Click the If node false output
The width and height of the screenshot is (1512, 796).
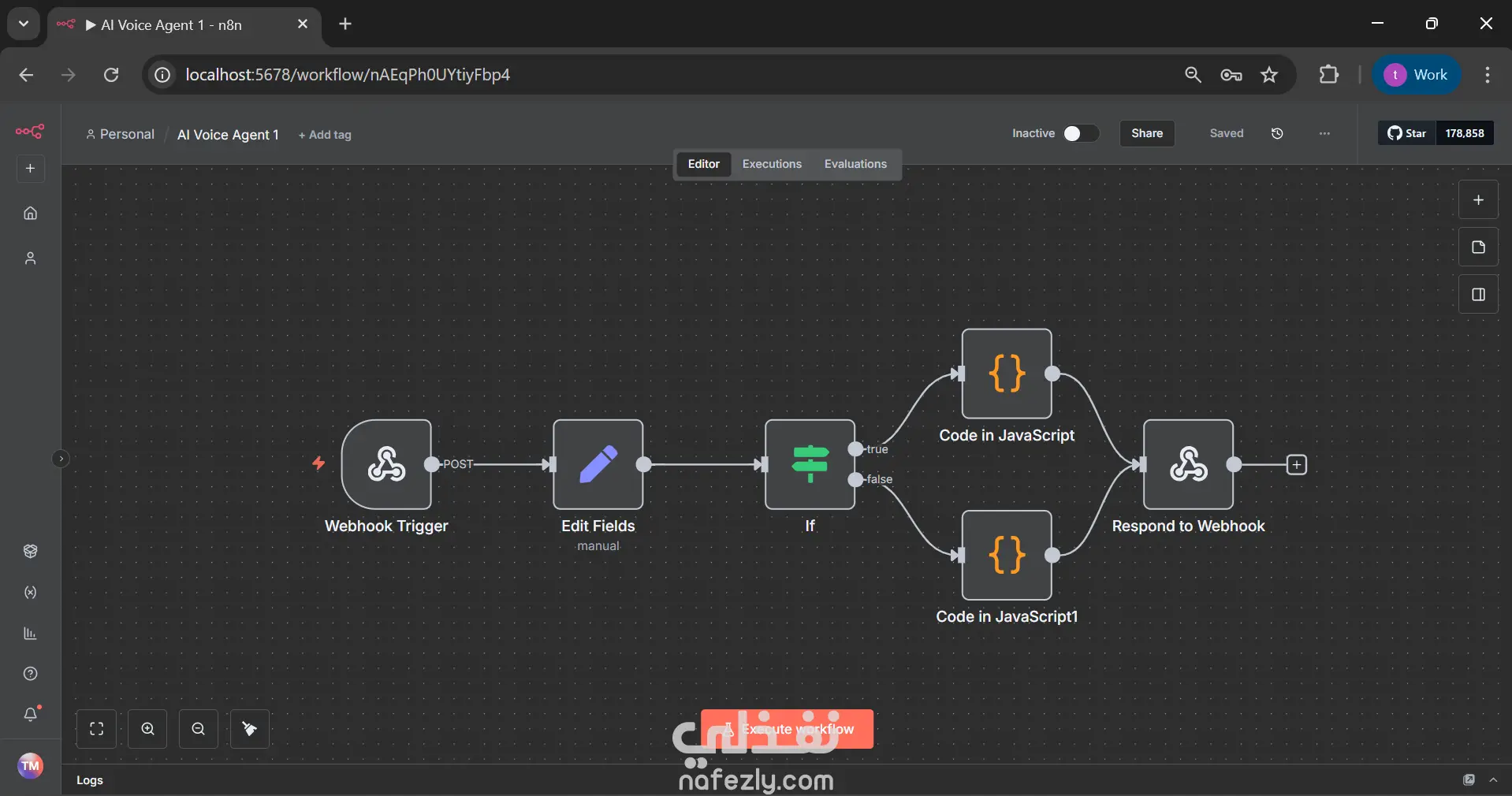tap(856, 479)
